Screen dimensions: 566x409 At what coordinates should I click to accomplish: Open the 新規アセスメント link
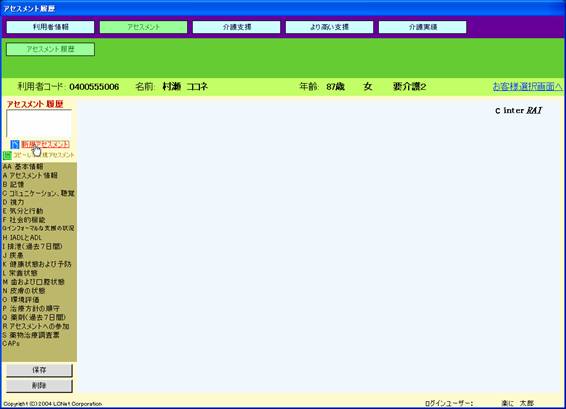tap(45, 144)
